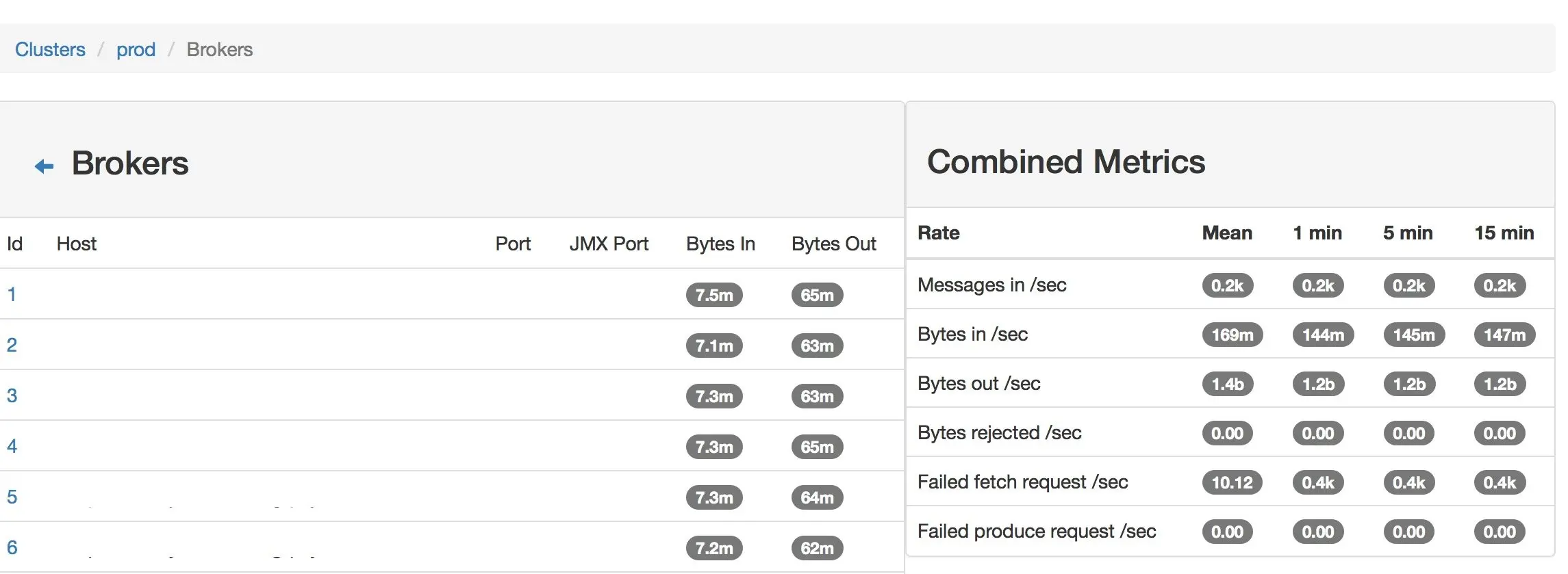Viewport: 1568px width, 574px height.
Task: Click the Bytes Out column header
Action: click(x=833, y=244)
